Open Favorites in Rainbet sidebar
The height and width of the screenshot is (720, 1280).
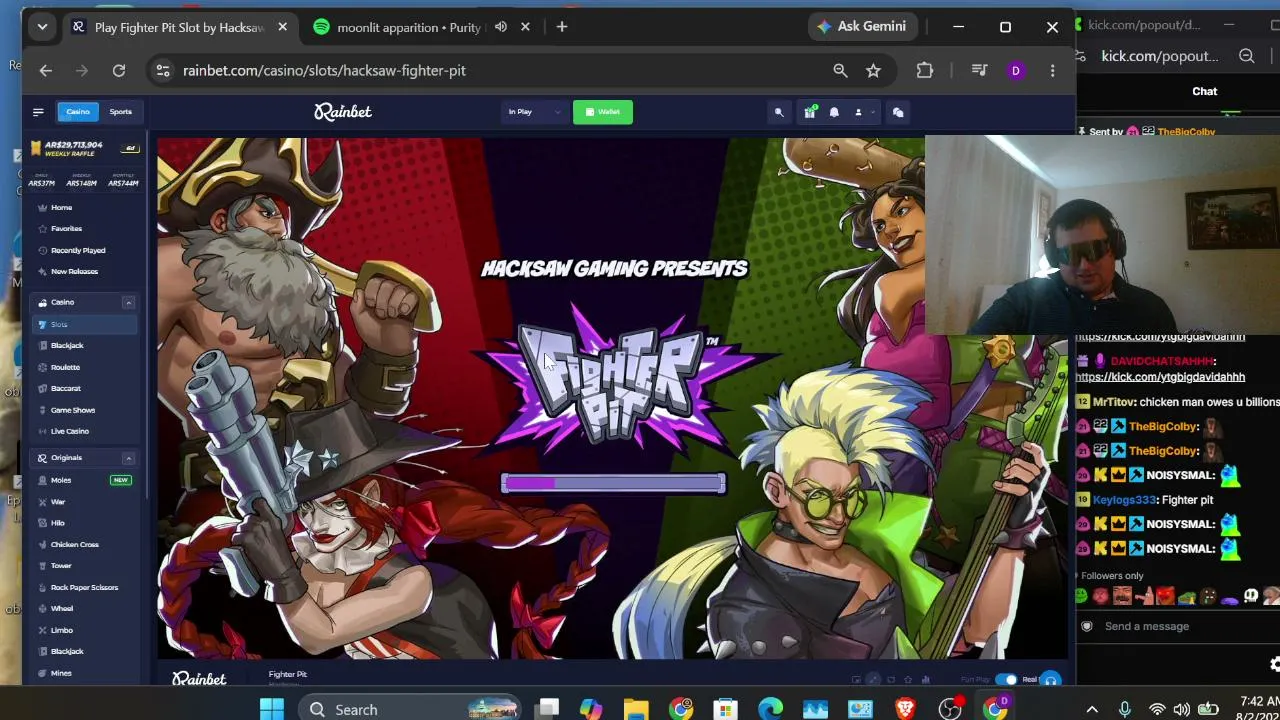point(66,229)
